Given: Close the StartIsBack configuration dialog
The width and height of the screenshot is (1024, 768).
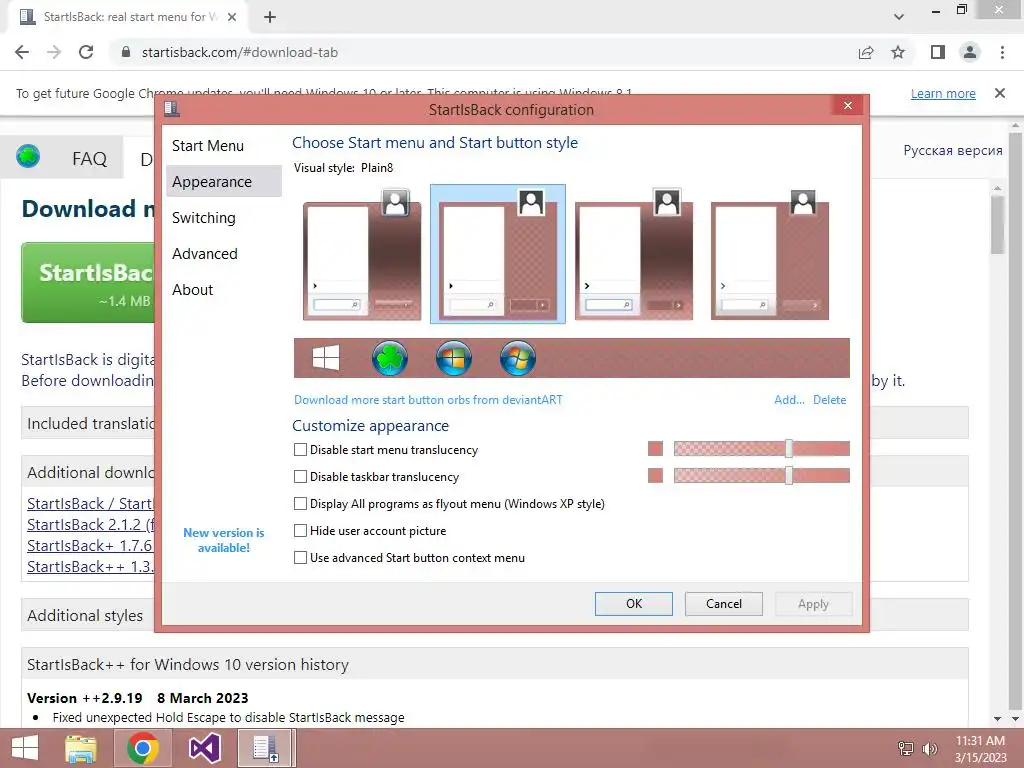Looking at the screenshot, I should pyautogui.click(x=848, y=105).
